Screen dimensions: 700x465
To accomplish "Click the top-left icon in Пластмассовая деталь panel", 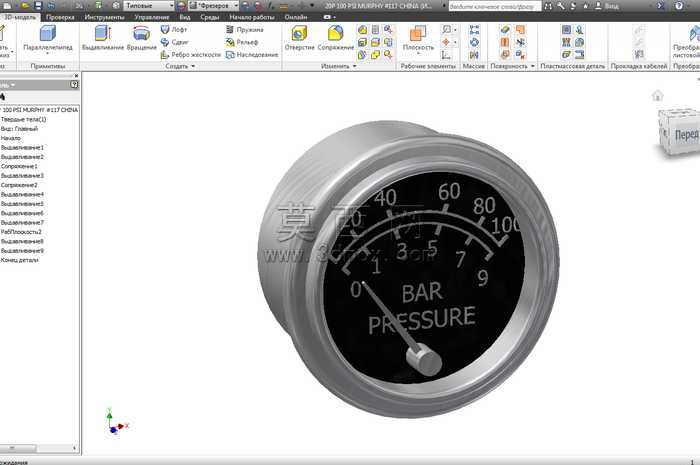I will tap(566, 30).
